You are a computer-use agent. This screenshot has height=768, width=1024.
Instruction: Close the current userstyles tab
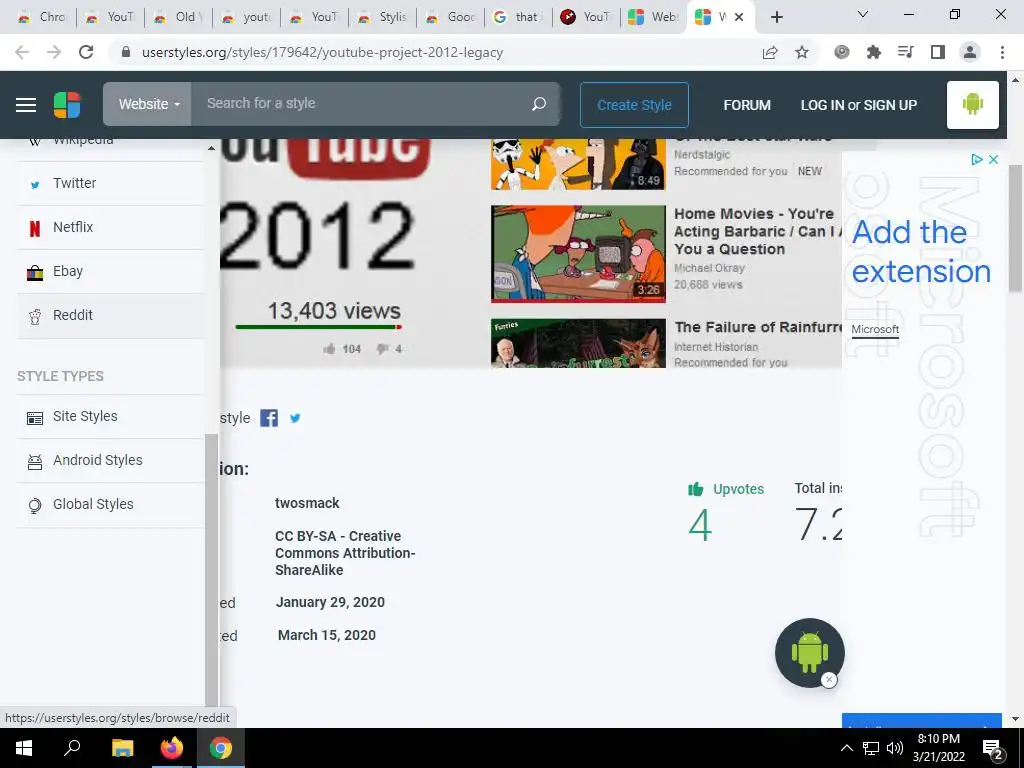(739, 17)
